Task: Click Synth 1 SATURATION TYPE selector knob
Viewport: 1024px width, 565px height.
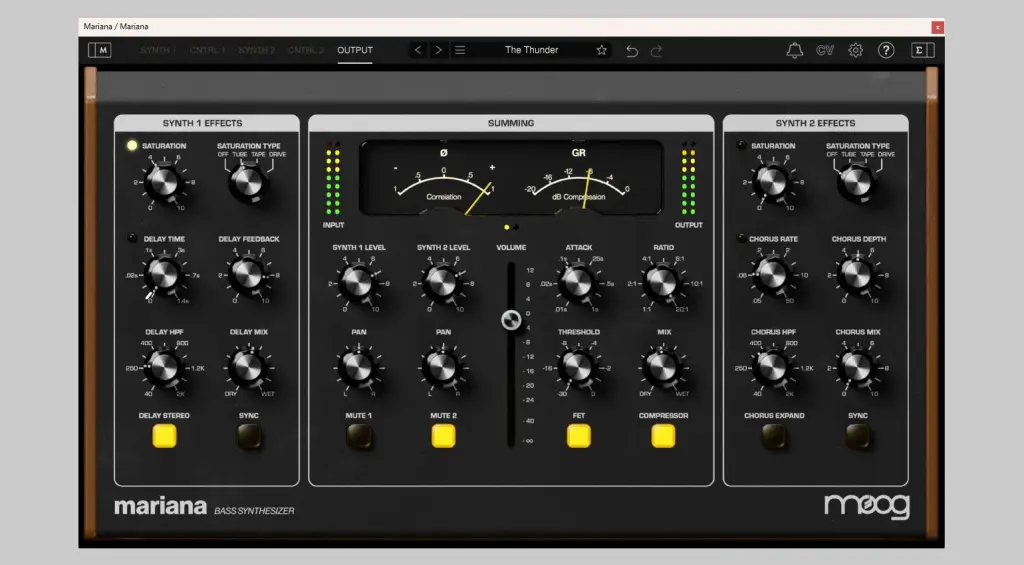Action: (248, 182)
